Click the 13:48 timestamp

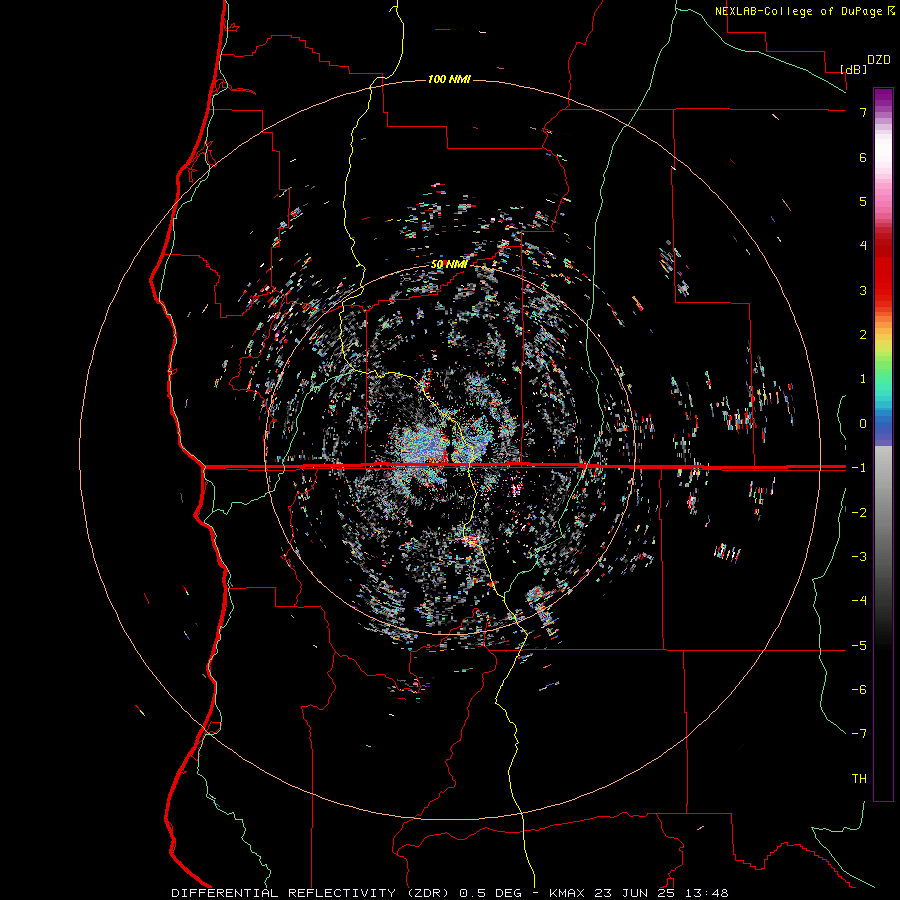[x=706, y=893]
